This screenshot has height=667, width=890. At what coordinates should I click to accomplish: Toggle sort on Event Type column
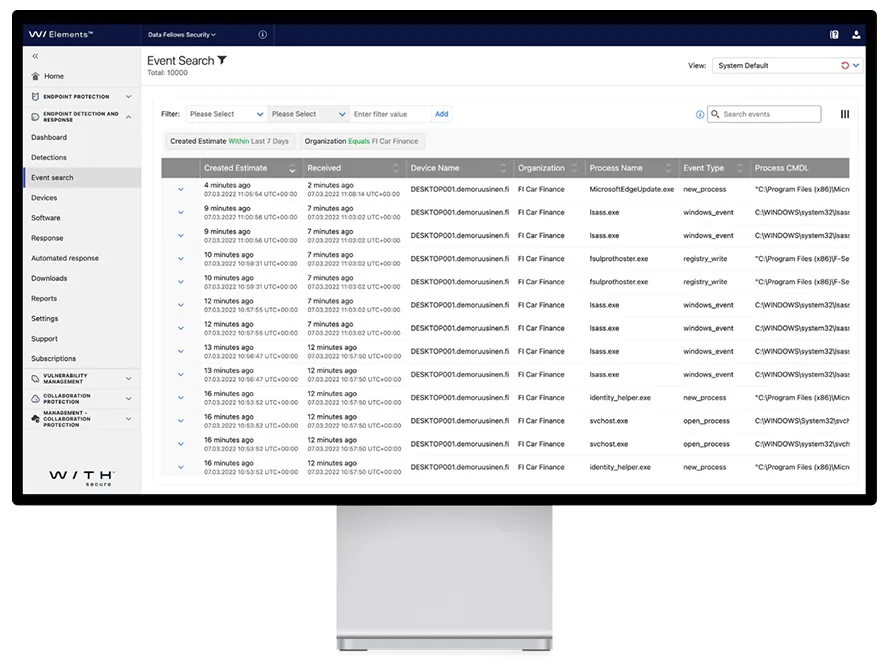click(x=740, y=169)
